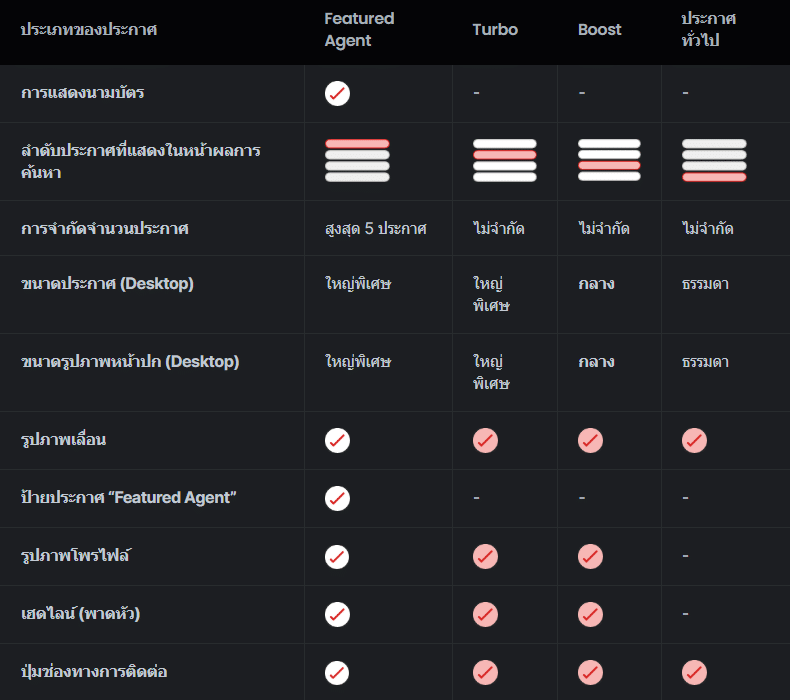Click the ขนาดประกาศ (Desktop) row label

107,284
